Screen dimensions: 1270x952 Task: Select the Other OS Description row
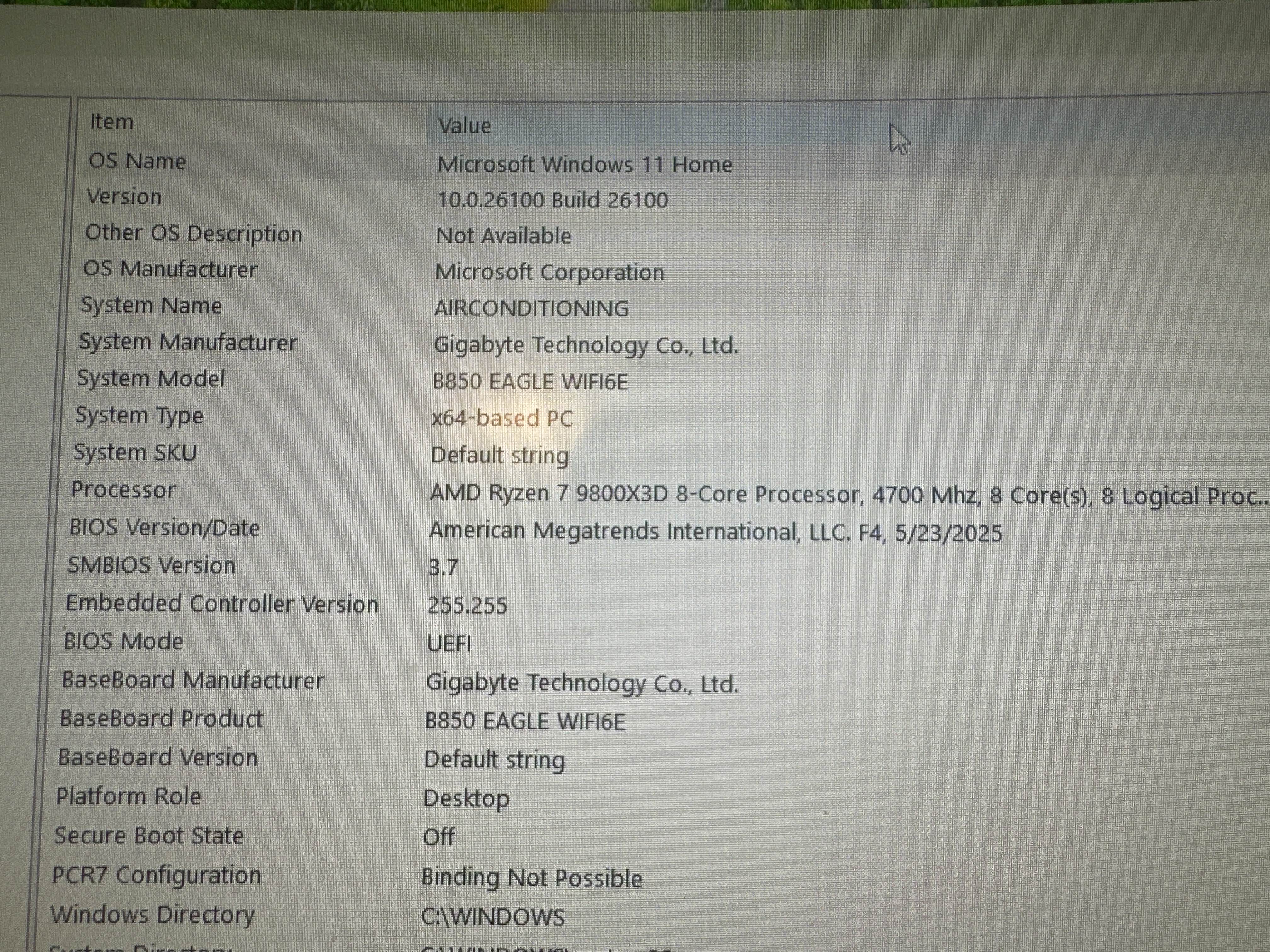point(193,234)
